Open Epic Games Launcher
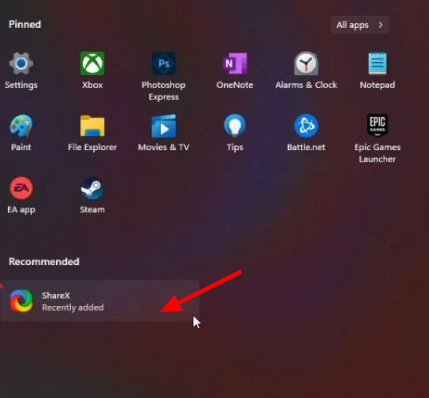This screenshot has width=429, height=398. 377,138
